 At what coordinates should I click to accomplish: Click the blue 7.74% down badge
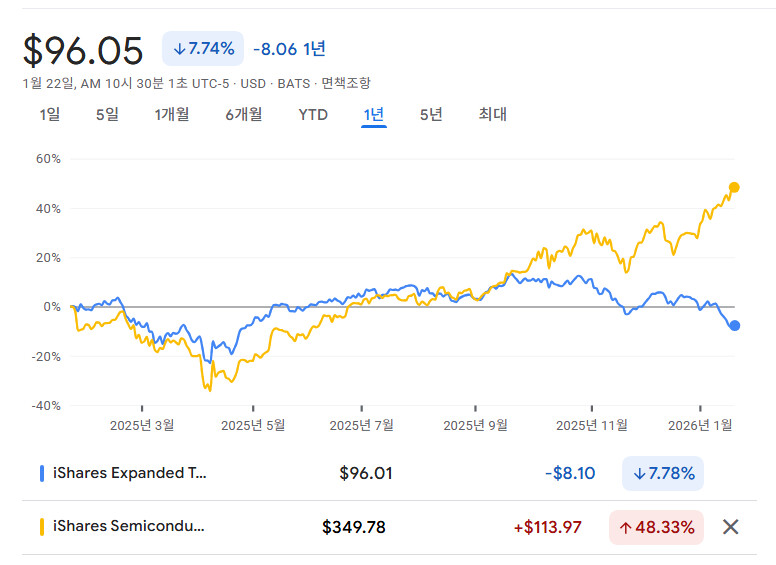[x=203, y=48]
